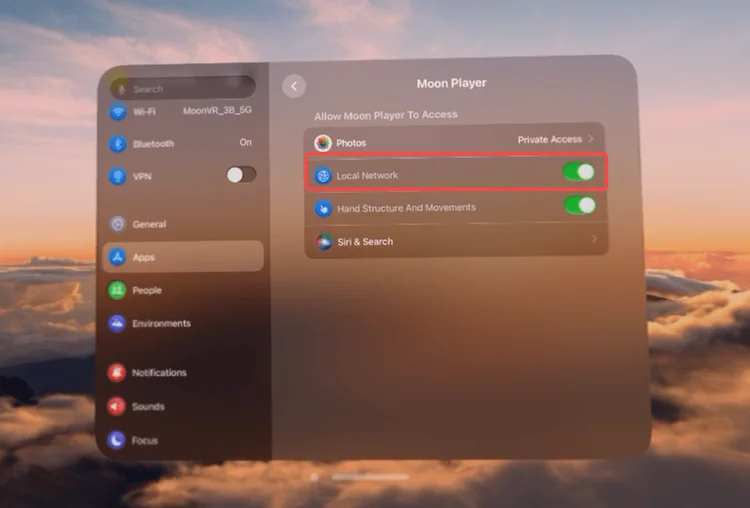Image resolution: width=750 pixels, height=508 pixels.
Task: Toggle the VPN switch
Action: [241, 175]
